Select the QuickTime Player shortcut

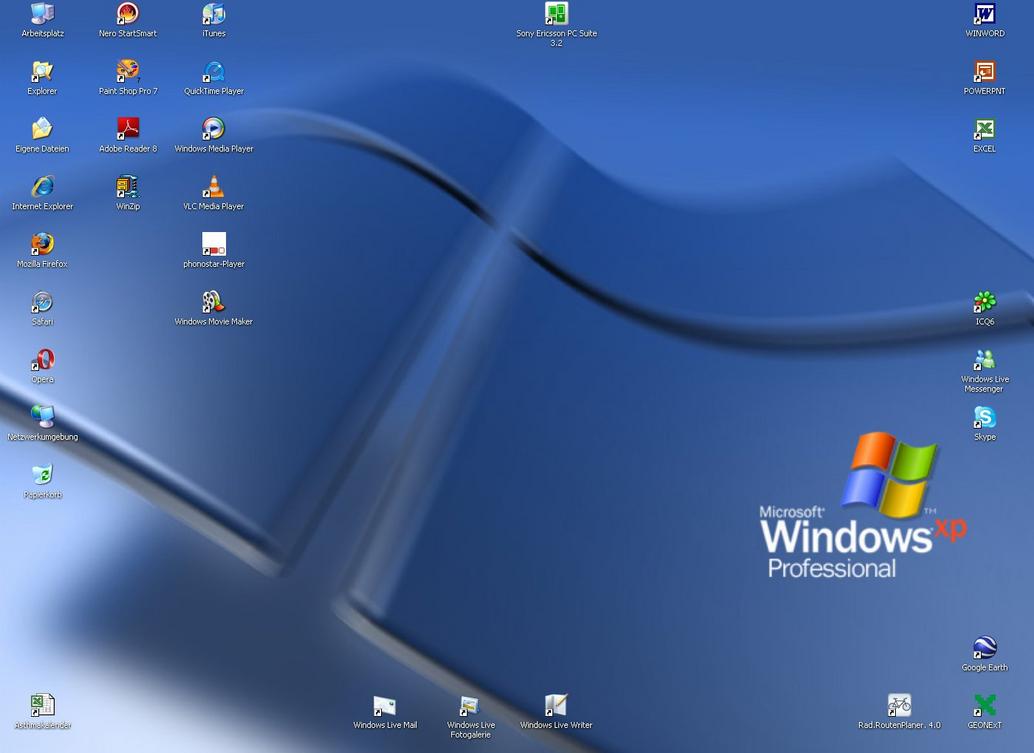pyautogui.click(x=214, y=72)
